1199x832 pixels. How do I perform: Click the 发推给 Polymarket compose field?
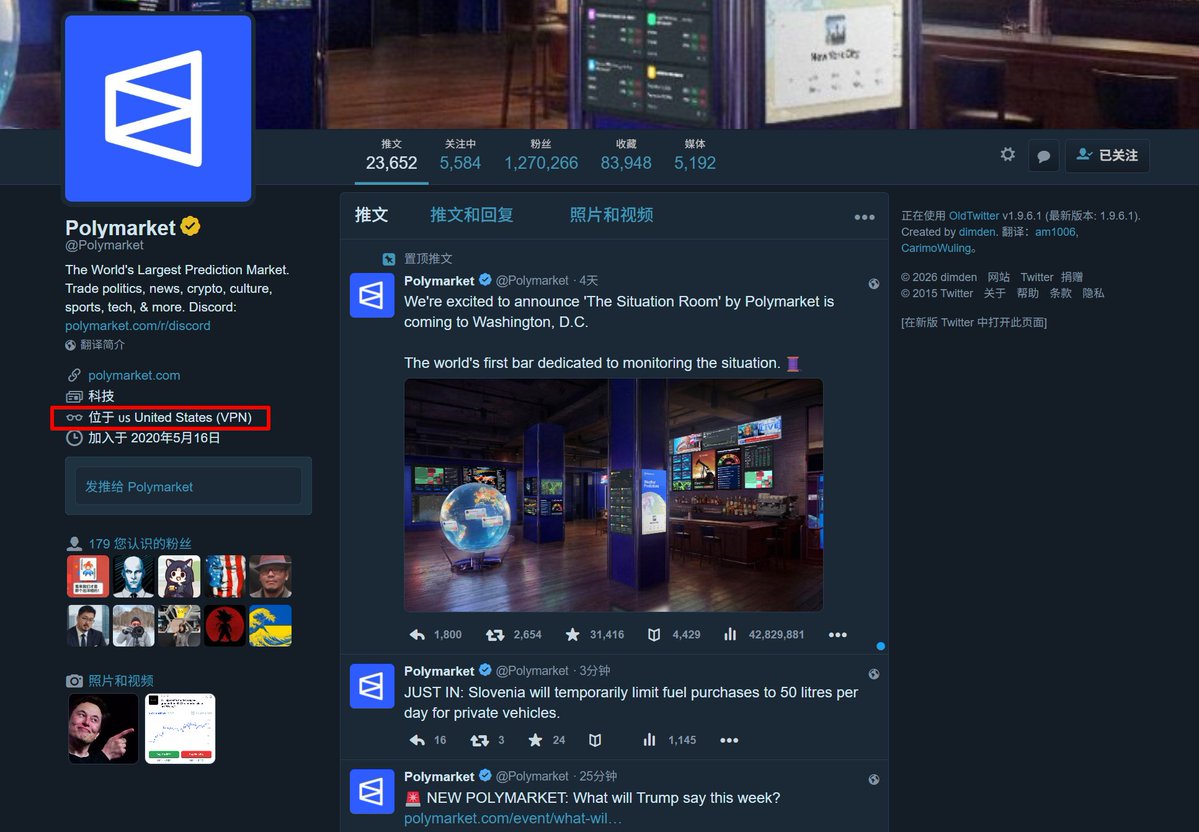point(188,486)
